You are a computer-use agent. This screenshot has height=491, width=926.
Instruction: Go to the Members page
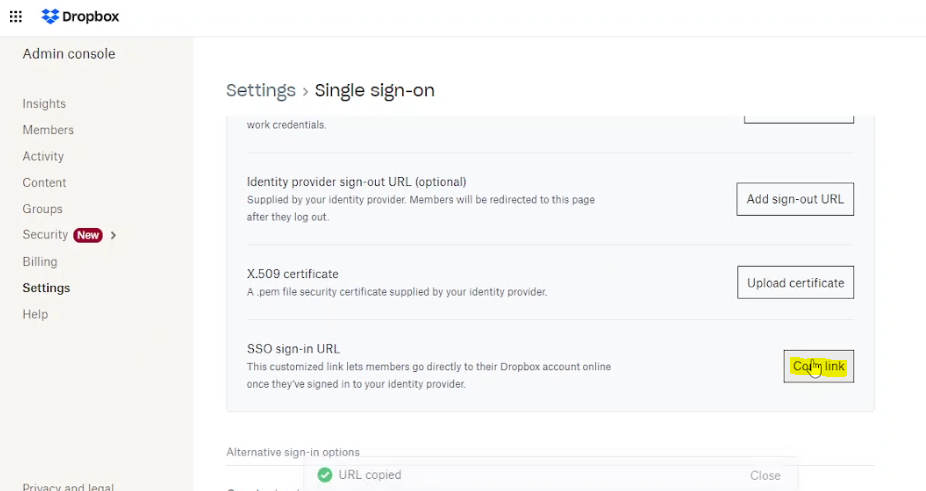48,130
